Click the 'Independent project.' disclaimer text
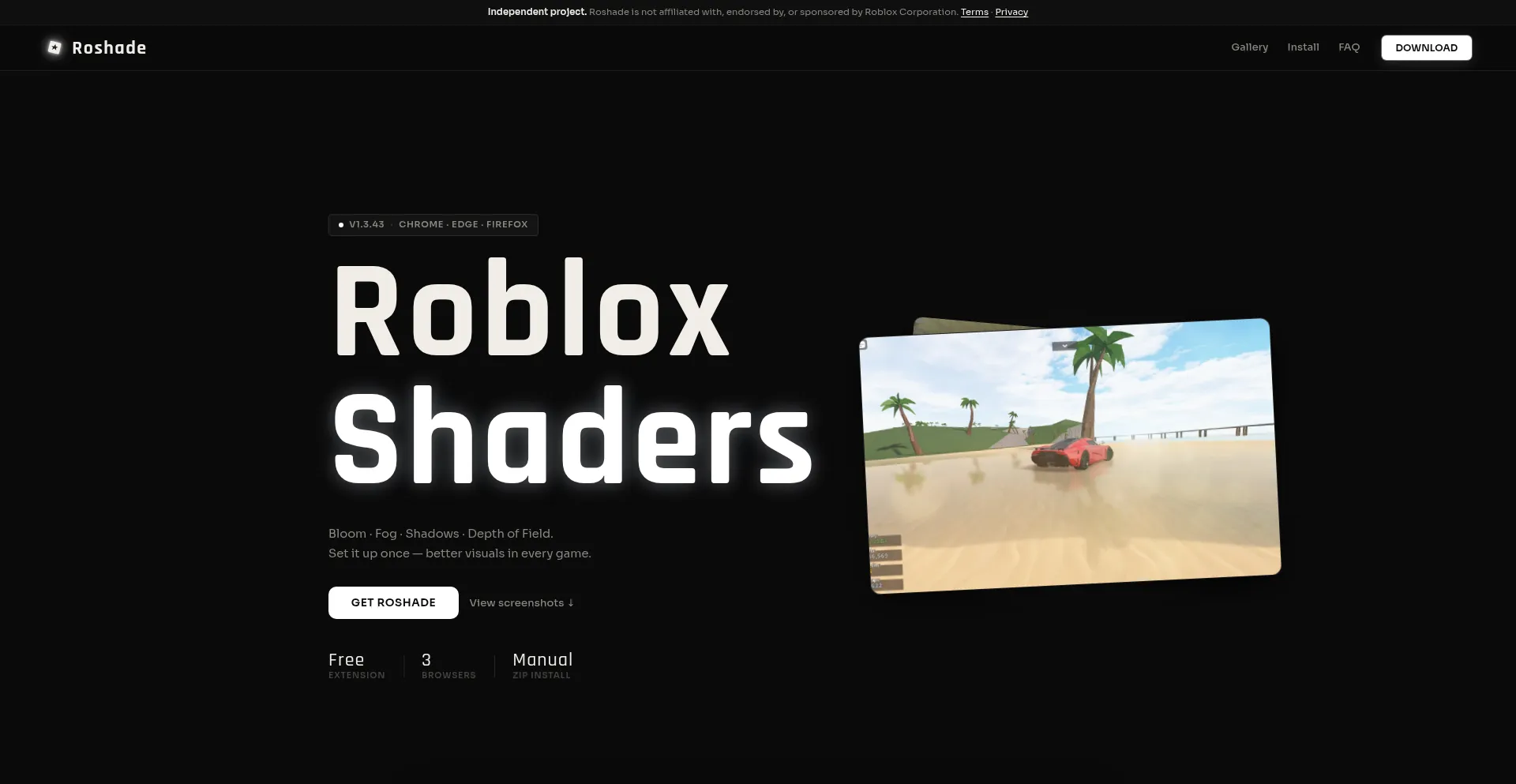Viewport: 1516px width, 784px height. pos(537,12)
